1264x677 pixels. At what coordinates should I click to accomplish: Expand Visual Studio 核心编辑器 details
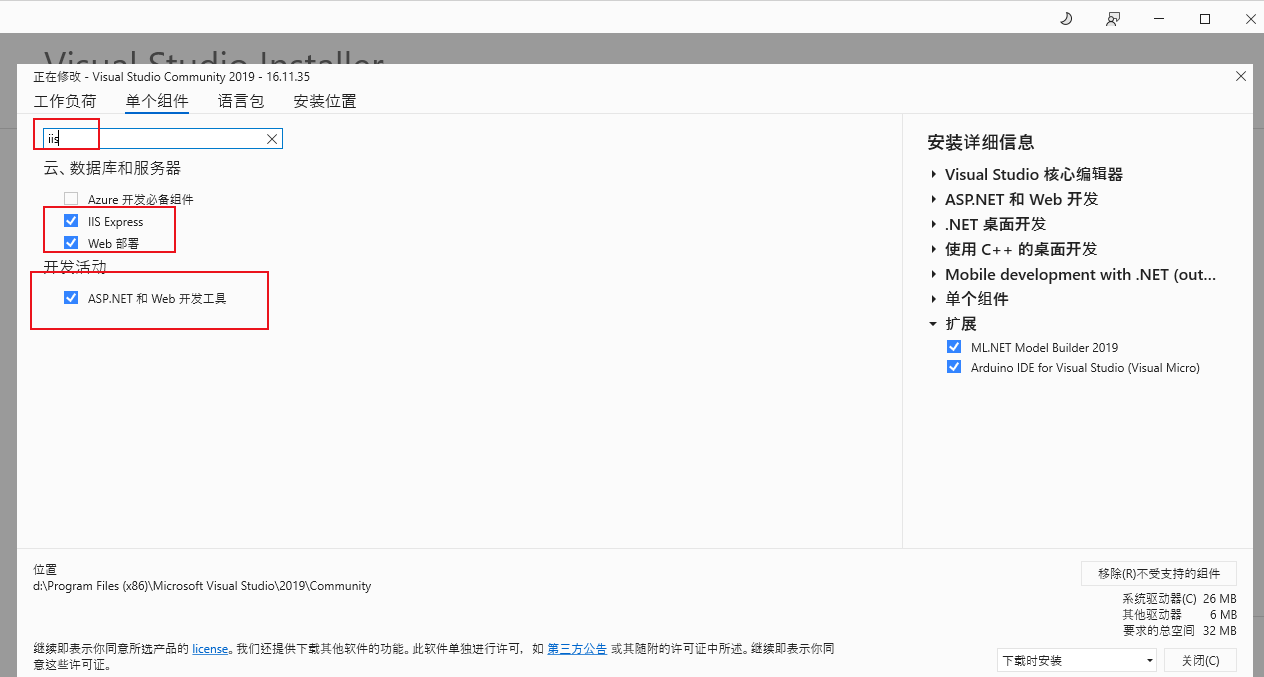coord(934,174)
